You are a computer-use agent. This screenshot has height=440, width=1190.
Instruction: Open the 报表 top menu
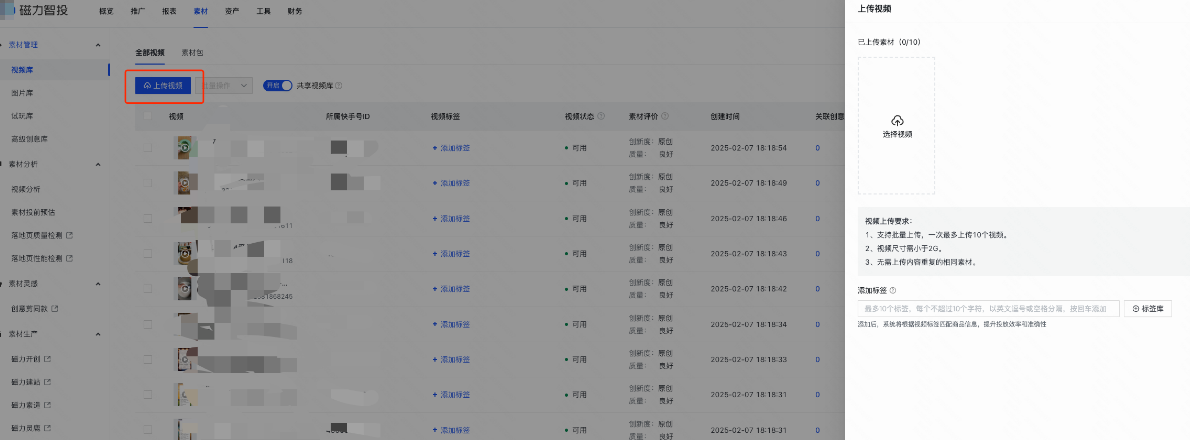pyautogui.click(x=169, y=11)
